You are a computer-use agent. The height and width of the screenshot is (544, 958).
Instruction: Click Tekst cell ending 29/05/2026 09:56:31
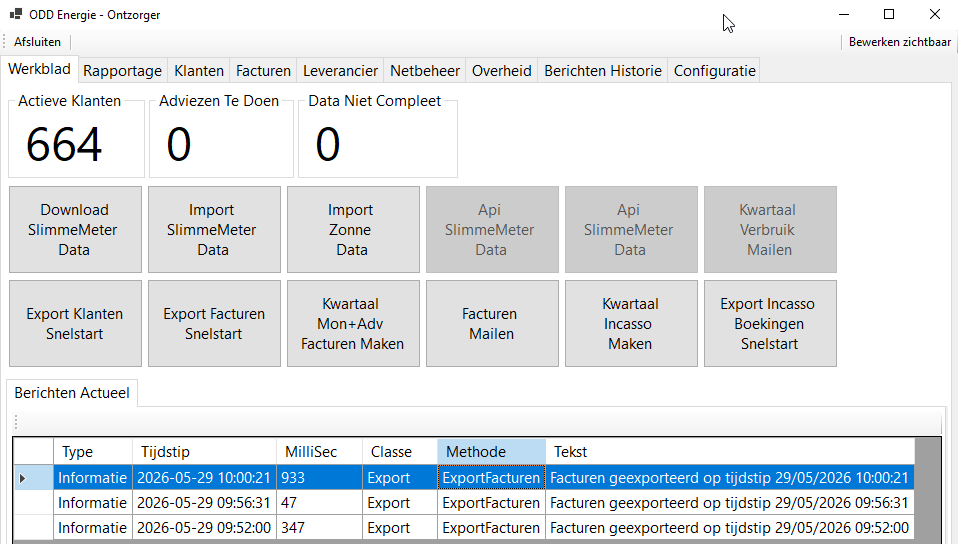coord(730,503)
